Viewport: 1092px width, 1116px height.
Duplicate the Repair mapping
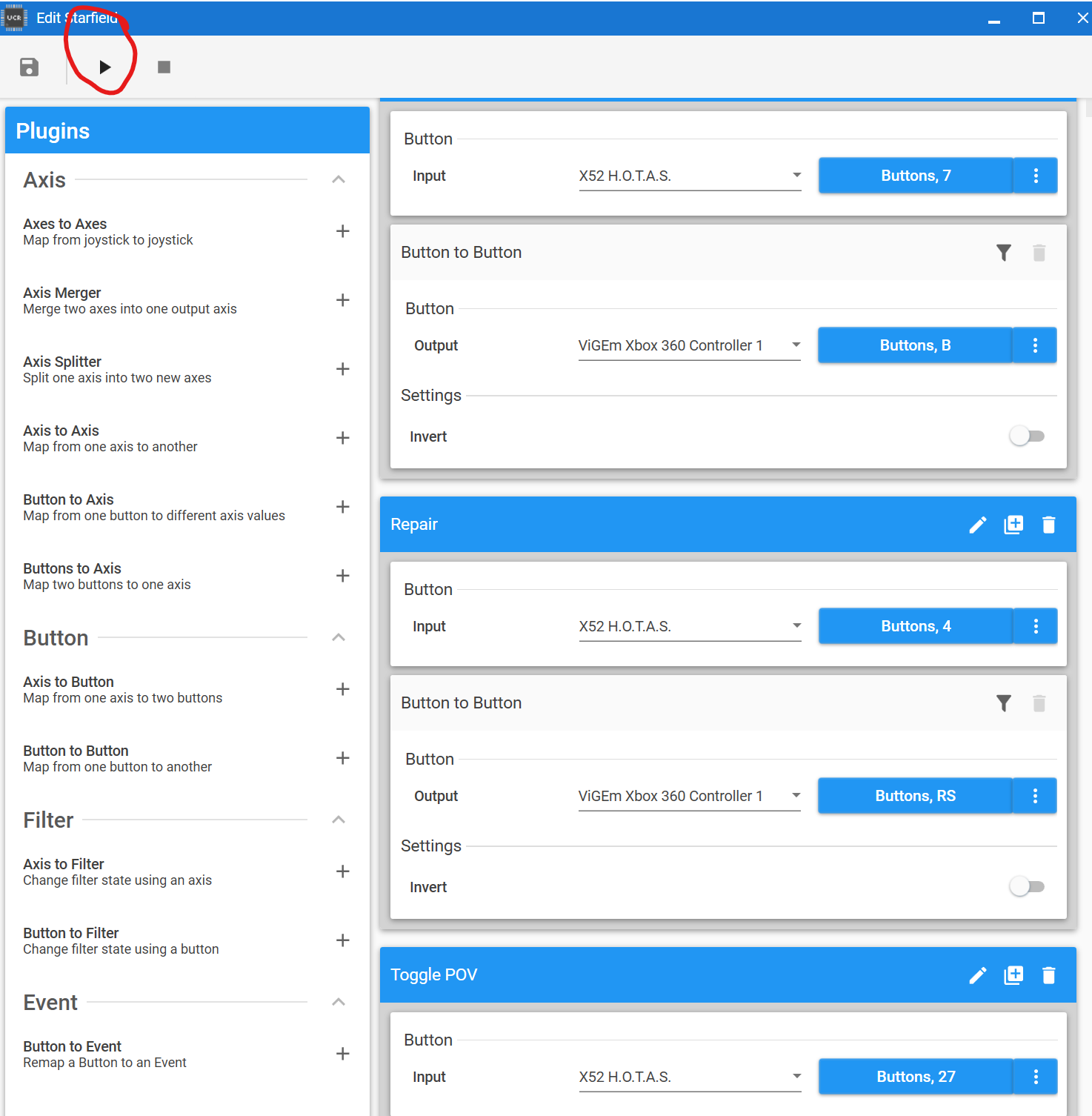(1013, 525)
